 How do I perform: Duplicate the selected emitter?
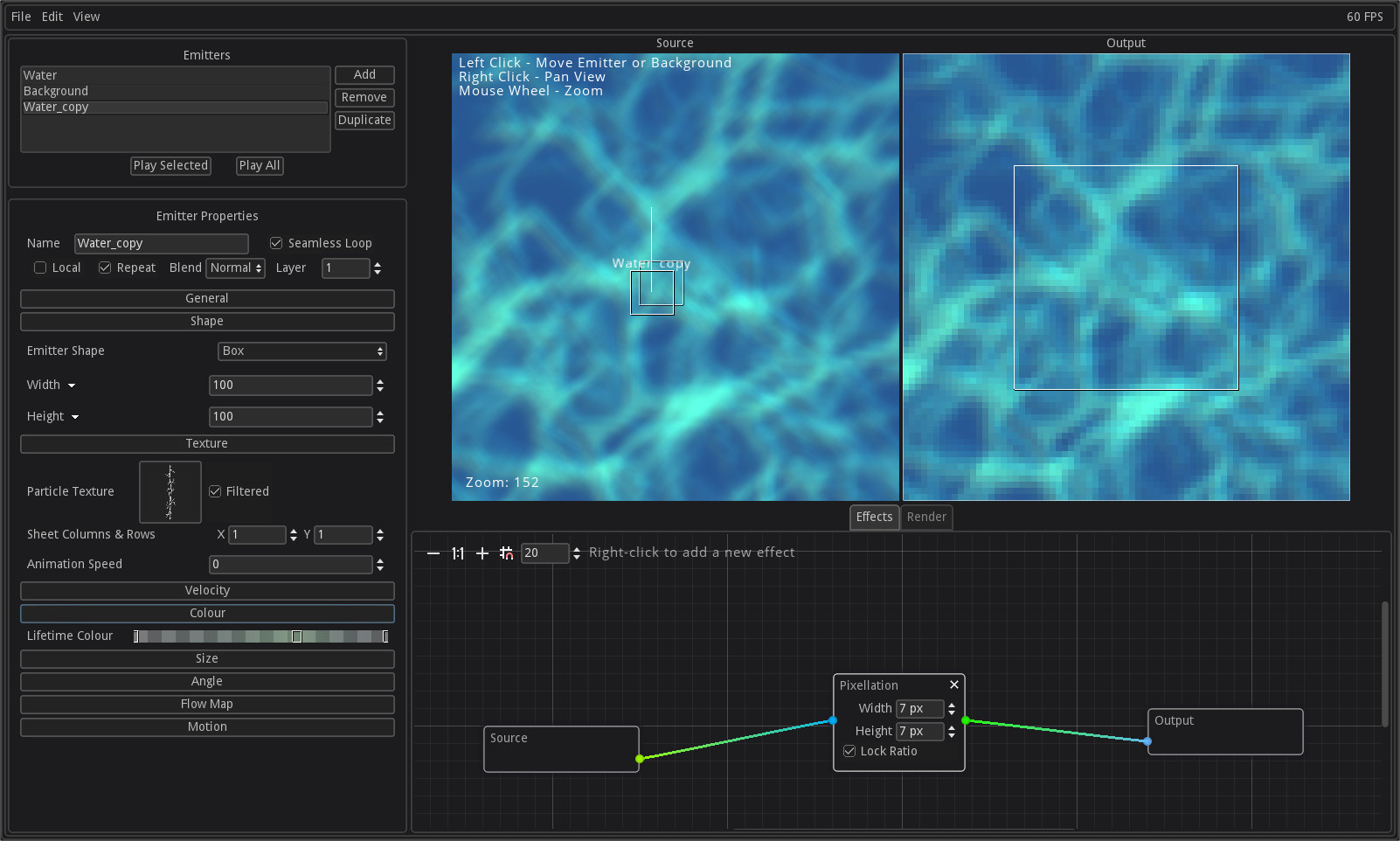click(x=364, y=120)
